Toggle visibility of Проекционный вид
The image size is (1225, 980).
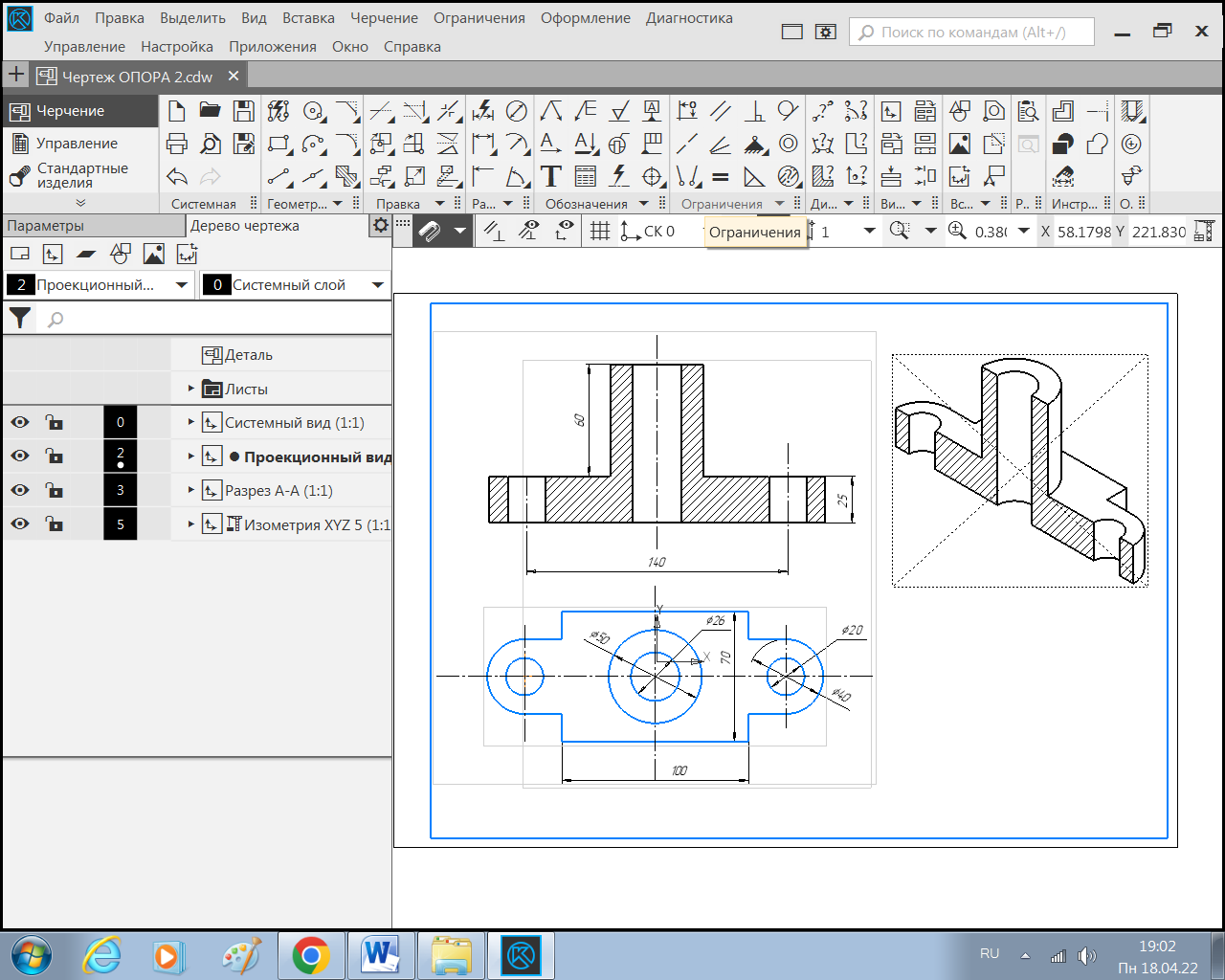coord(20,456)
